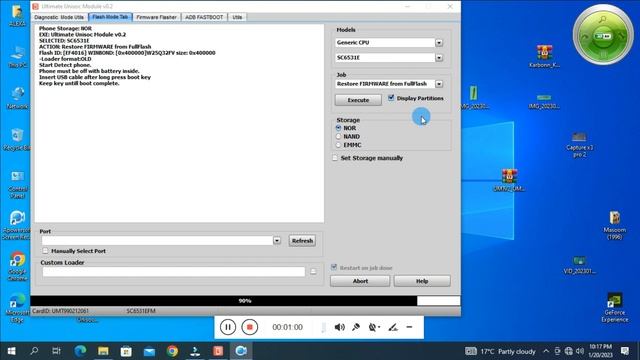Open the Network desktop icon
The width and height of the screenshot is (640, 360).
[17, 98]
